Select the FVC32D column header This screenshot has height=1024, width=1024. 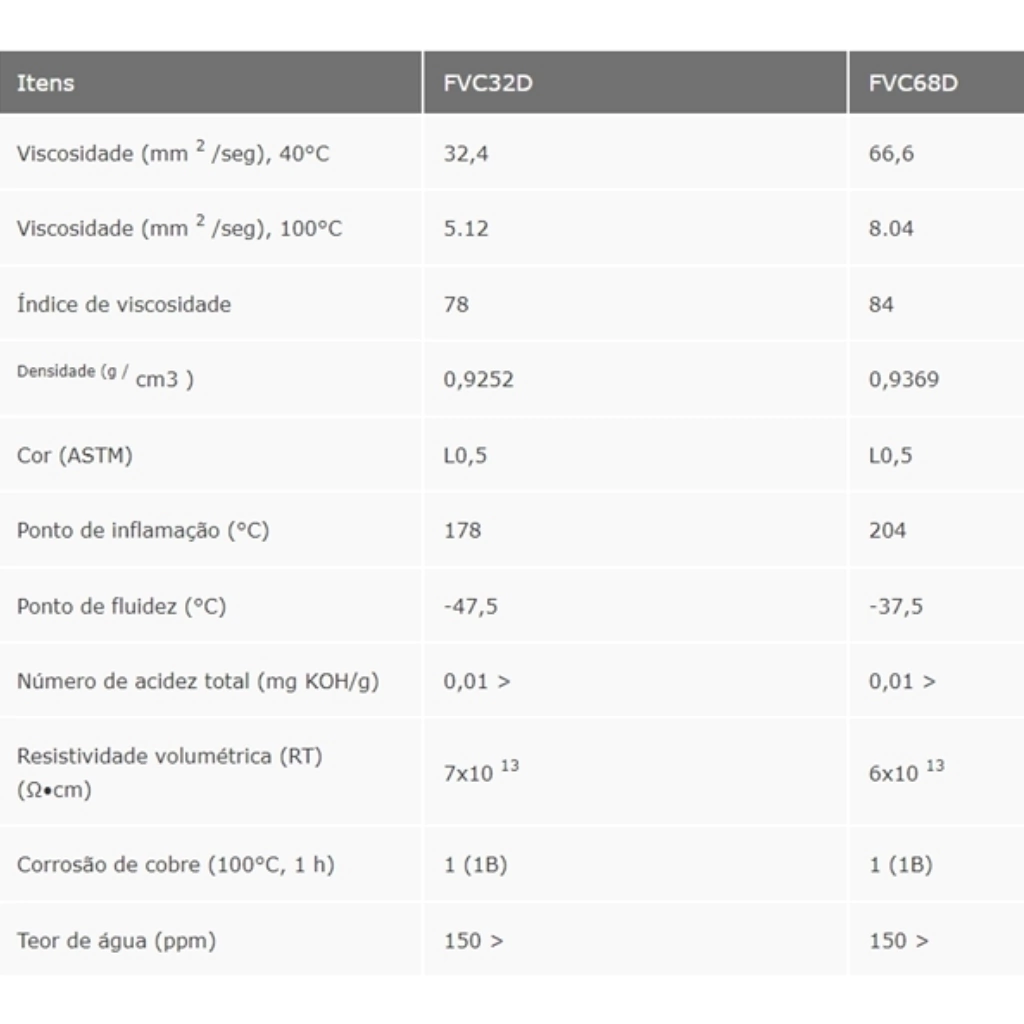click(488, 83)
